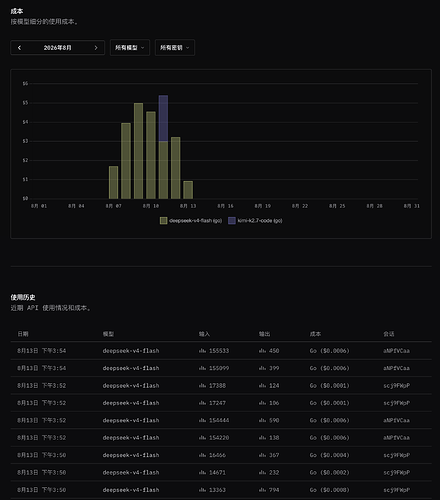Sort by the 成本 column header

pos(315,334)
